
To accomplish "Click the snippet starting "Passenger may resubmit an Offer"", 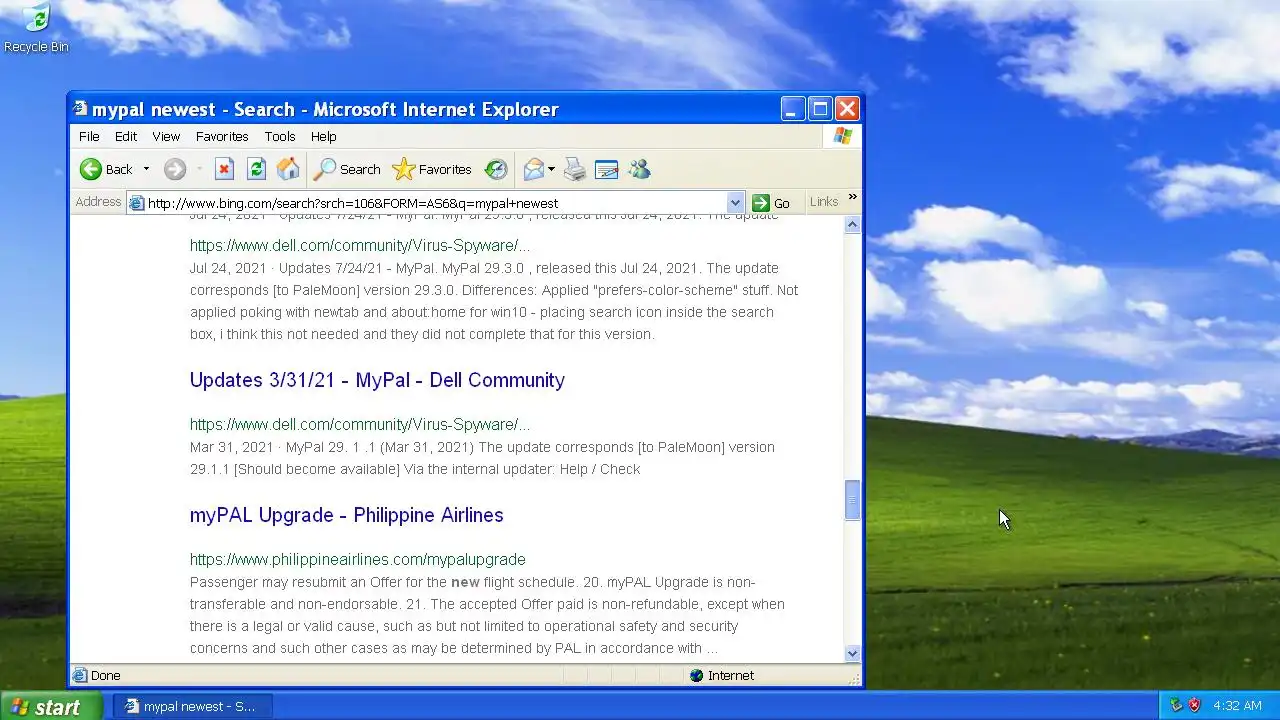I will click(487, 615).
